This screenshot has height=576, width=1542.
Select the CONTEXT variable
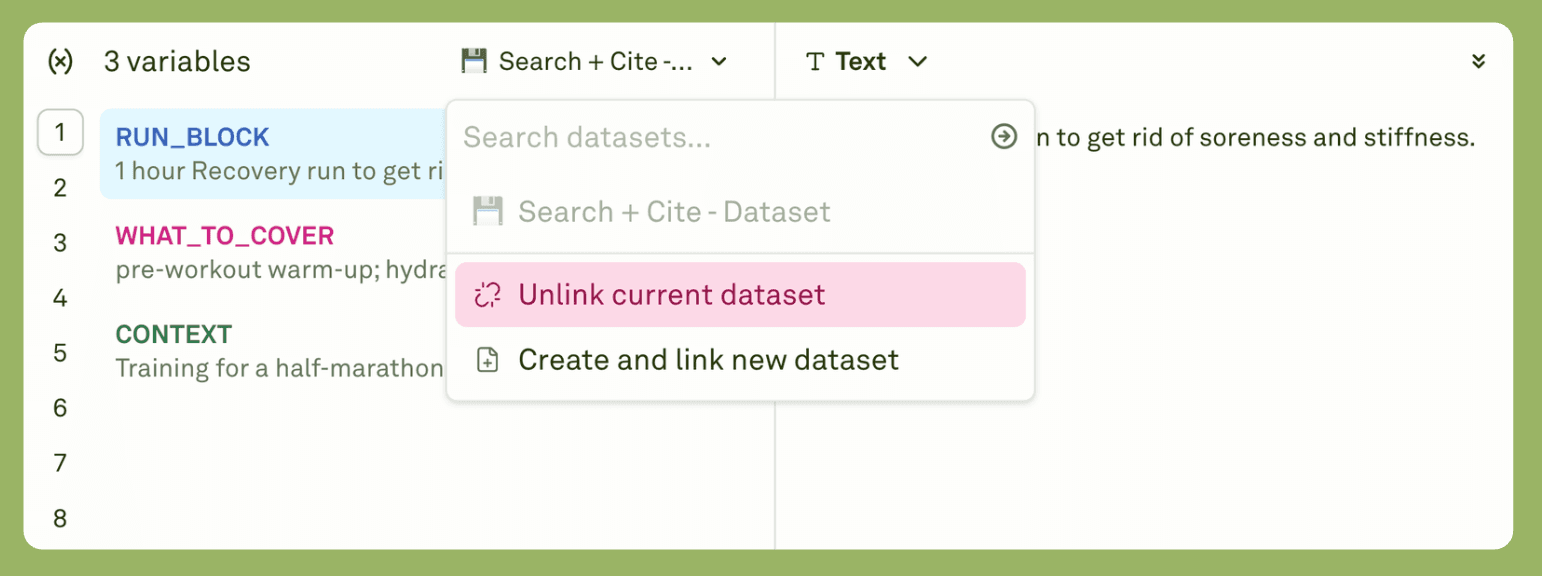[174, 334]
